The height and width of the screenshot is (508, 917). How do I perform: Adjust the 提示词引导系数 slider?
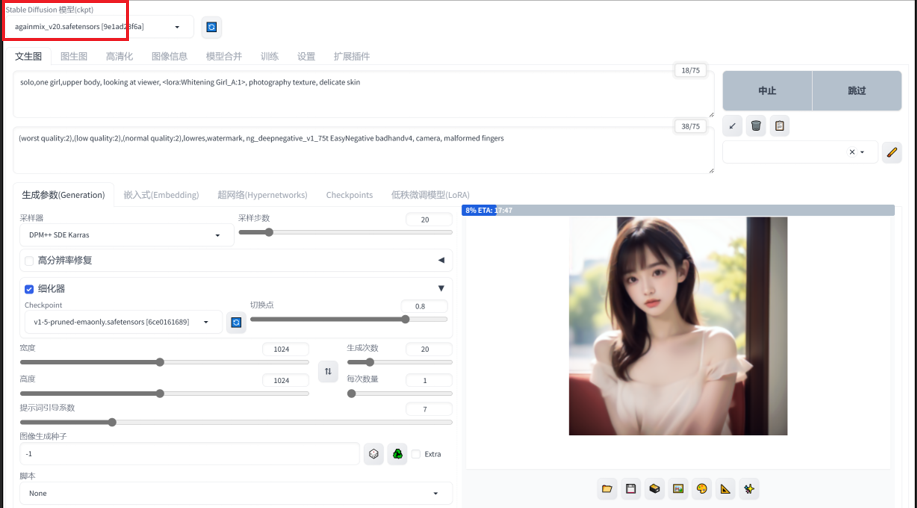pos(112,422)
